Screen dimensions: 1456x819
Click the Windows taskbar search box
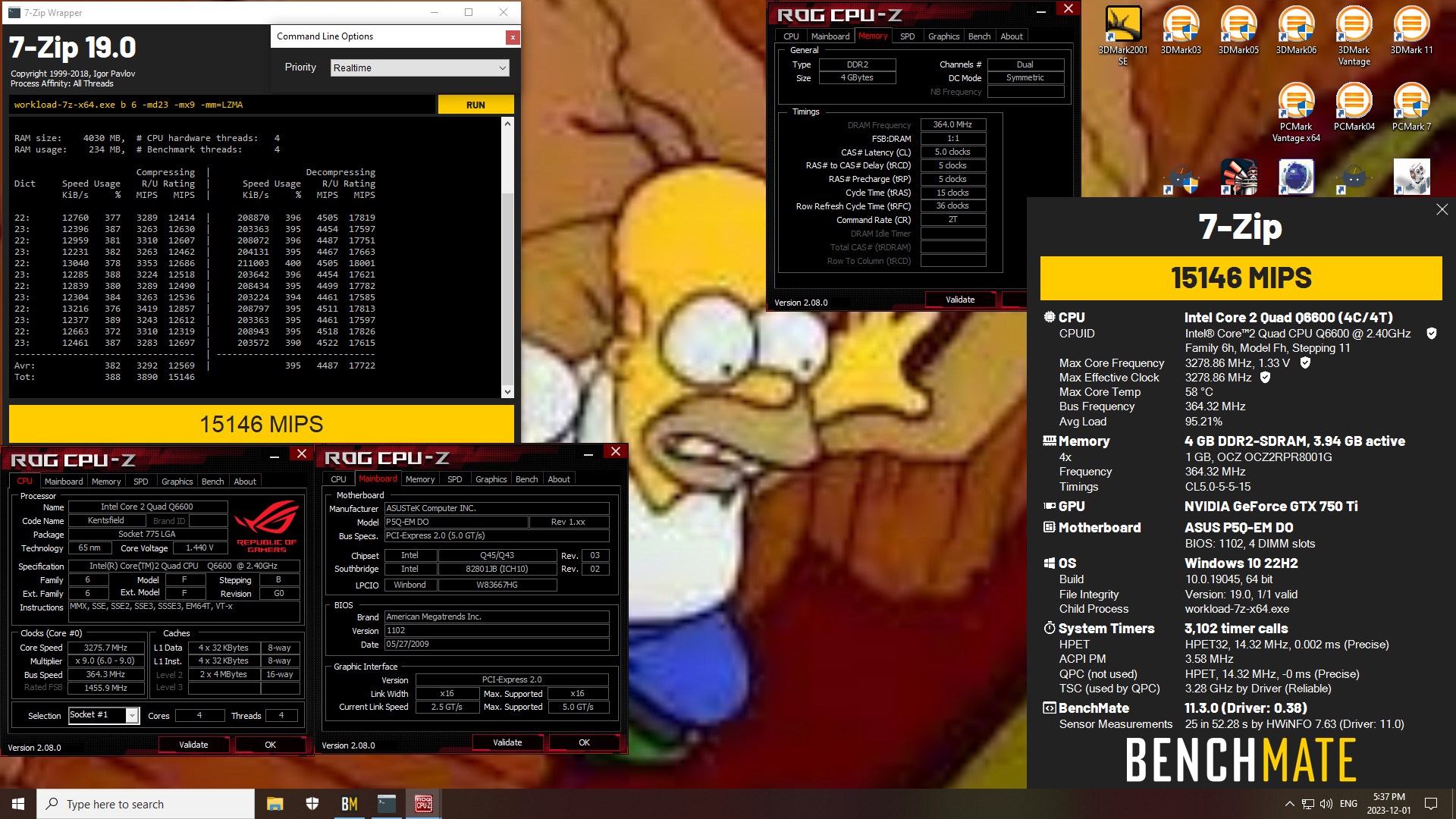pyautogui.click(x=146, y=804)
